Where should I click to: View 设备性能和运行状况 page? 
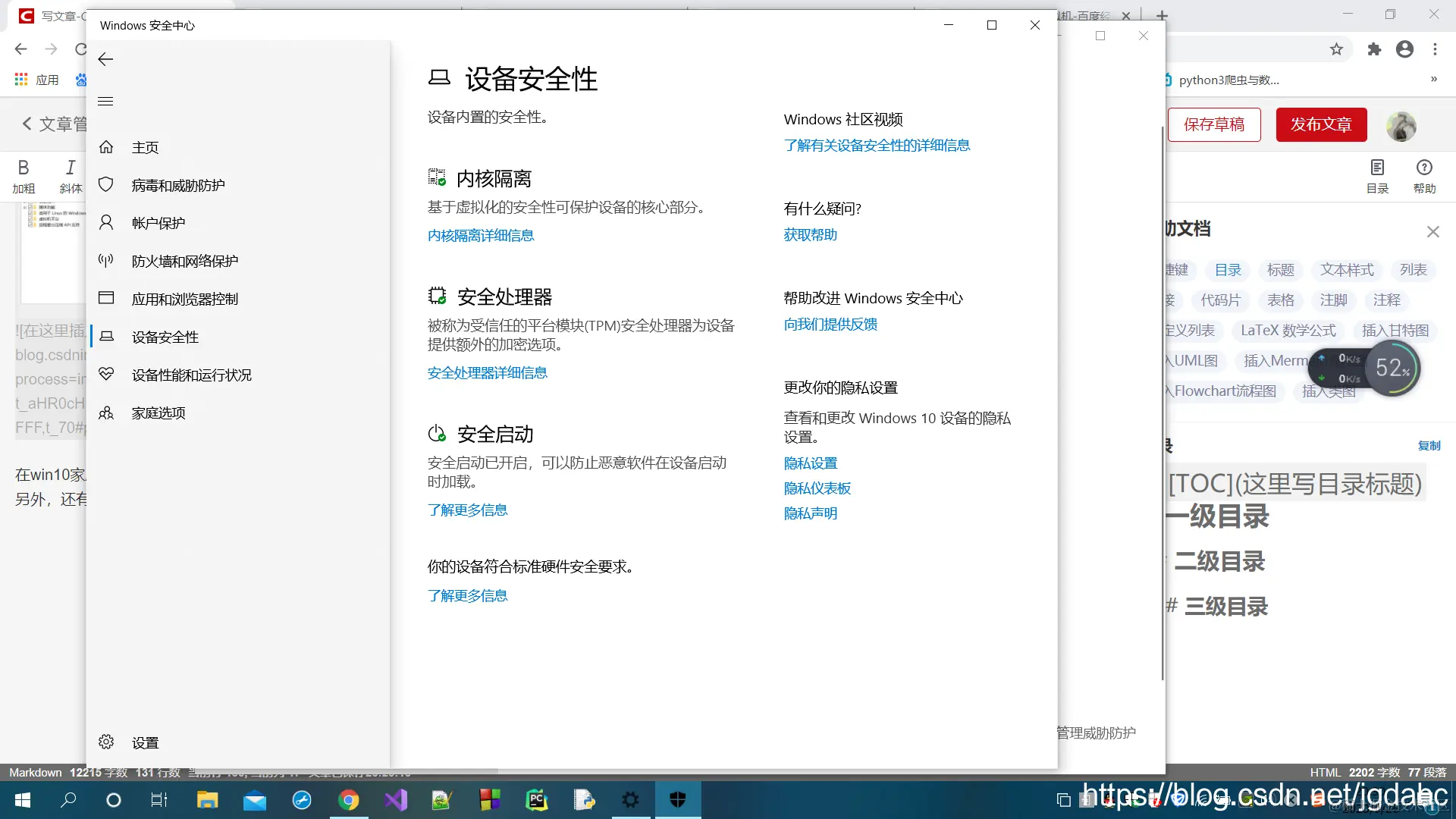(x=191, y=374)
